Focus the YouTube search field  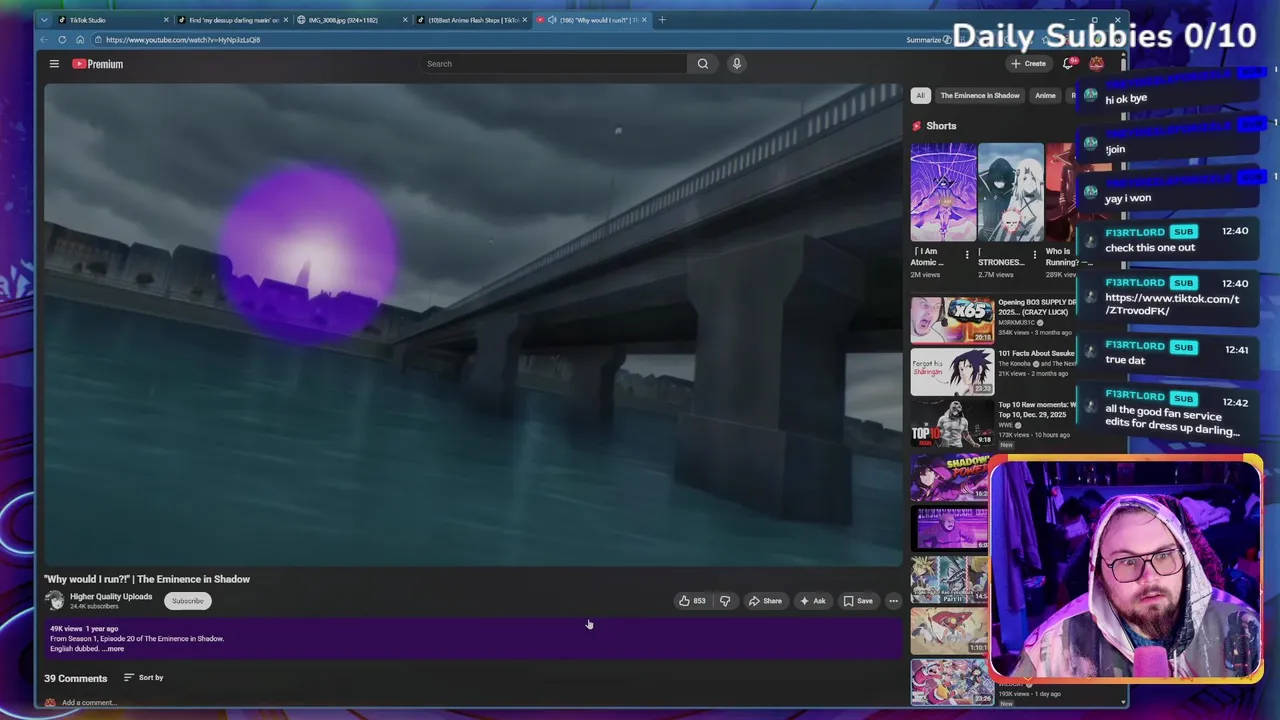[x=554, y=64]
